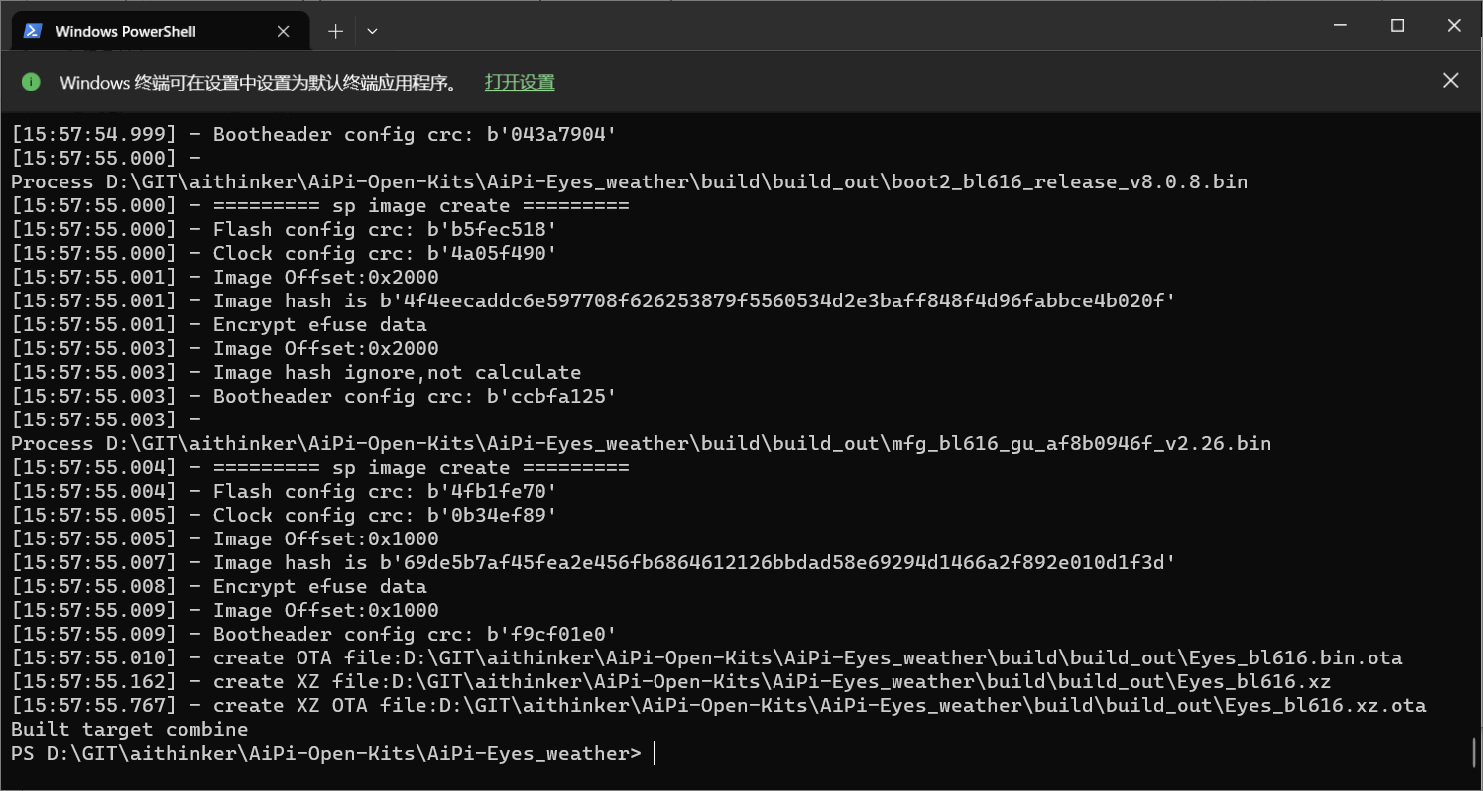Click Flash config crc b'b5fec518'

(x=385, y=230)
